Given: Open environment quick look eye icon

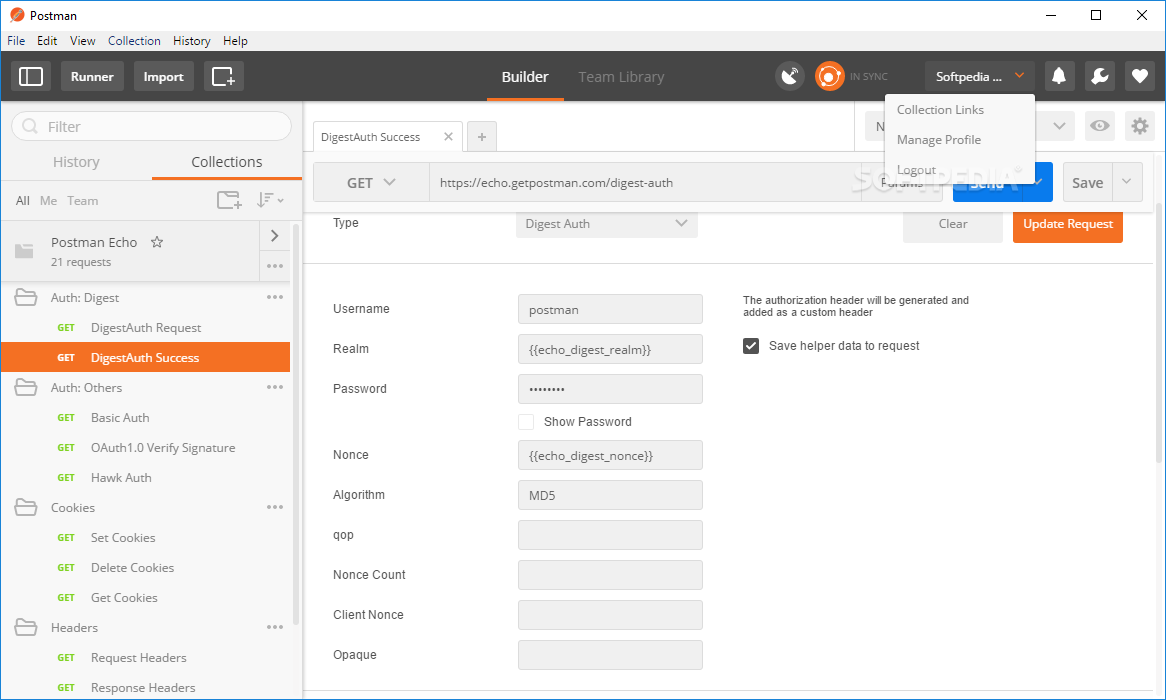Looking at the screenshot, I should click(1099, 126).
